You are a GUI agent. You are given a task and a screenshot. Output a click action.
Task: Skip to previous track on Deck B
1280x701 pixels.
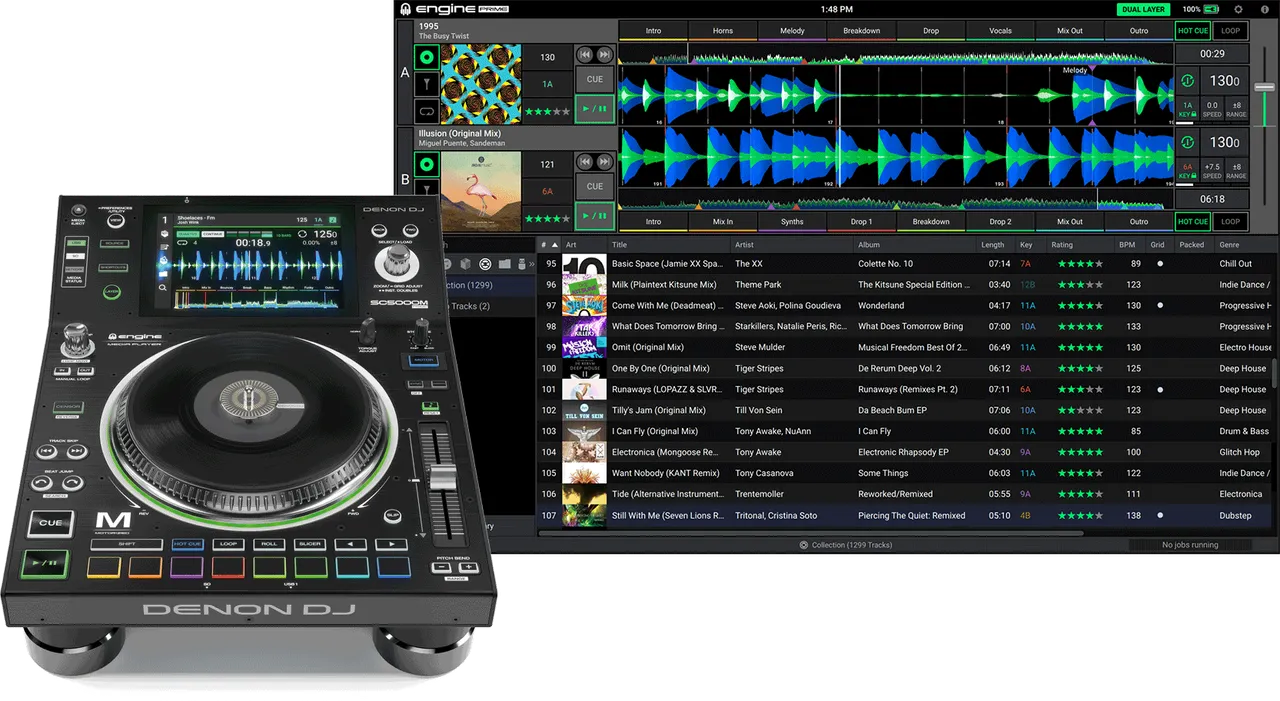[586, 161]
